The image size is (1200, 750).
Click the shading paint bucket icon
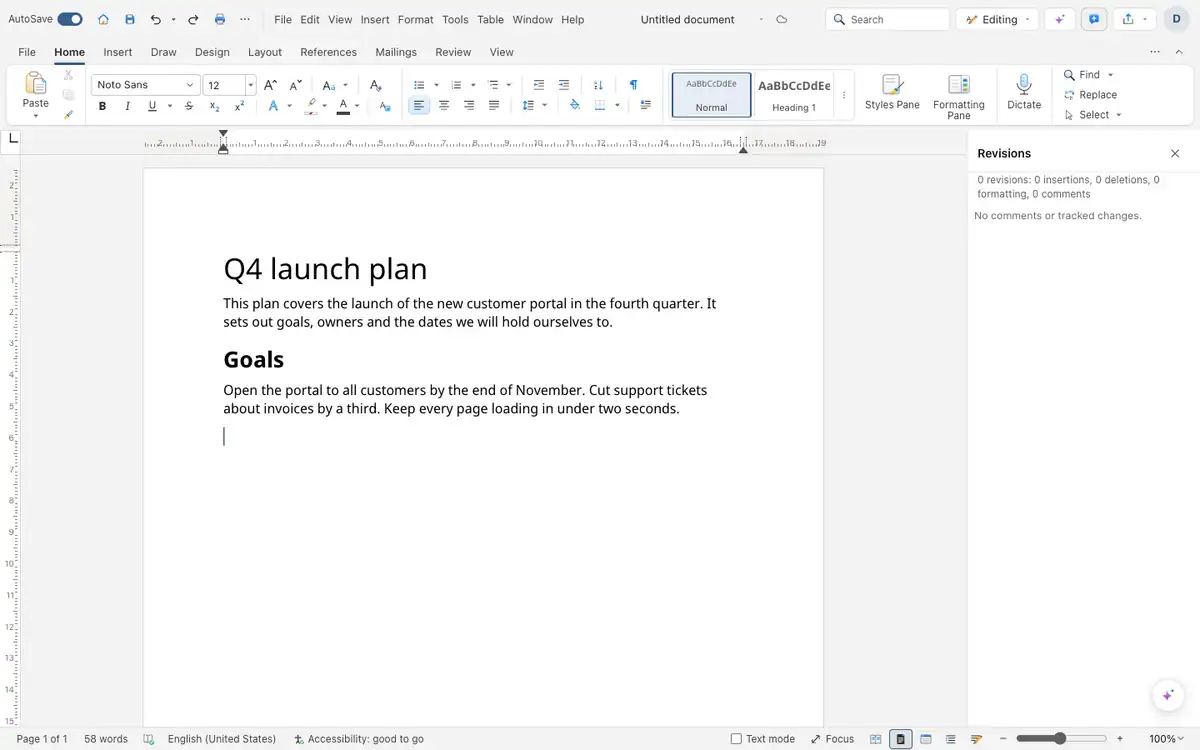(574, 105)
